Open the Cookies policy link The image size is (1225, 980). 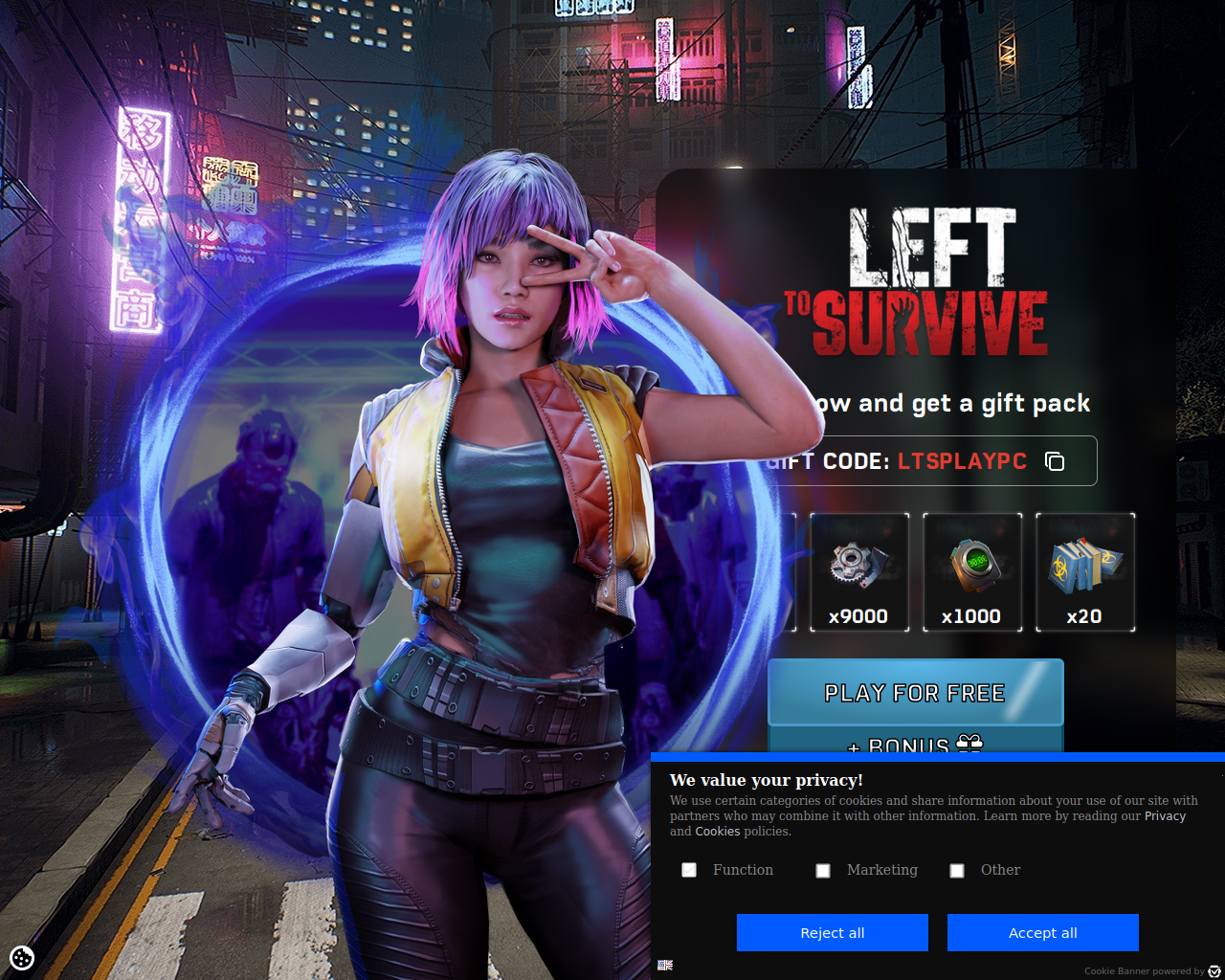[x=718, y=832]
